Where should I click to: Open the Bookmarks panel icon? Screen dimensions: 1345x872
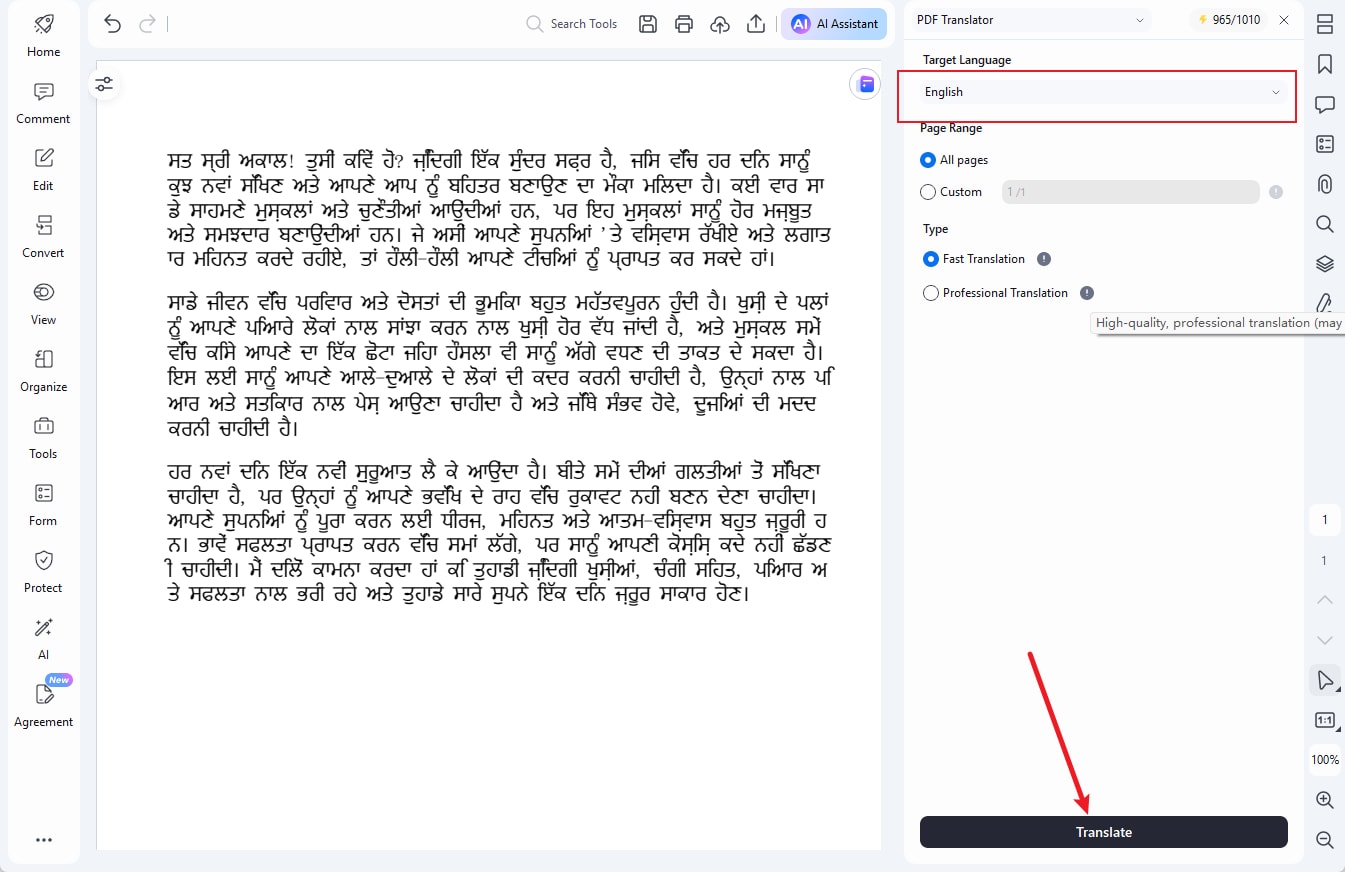[x=1325, y=64]
